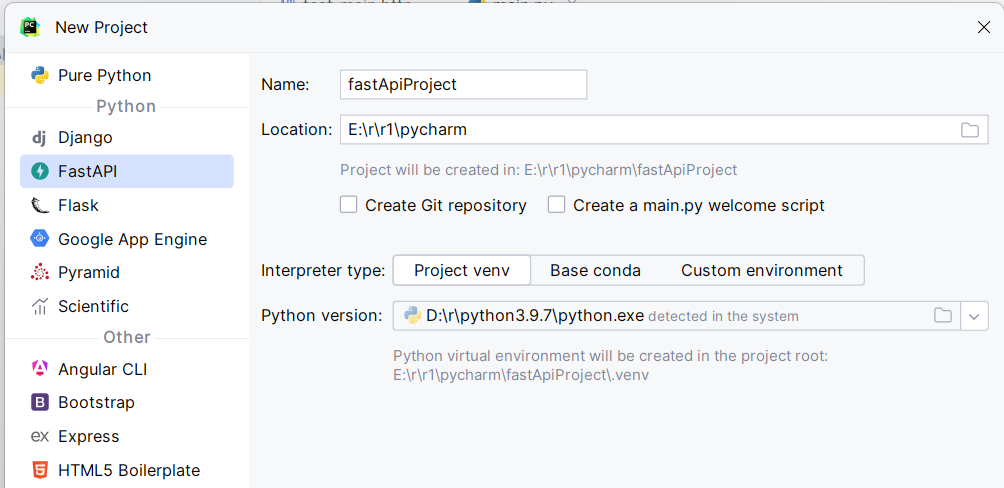Select Bootstrap project type

127,403
